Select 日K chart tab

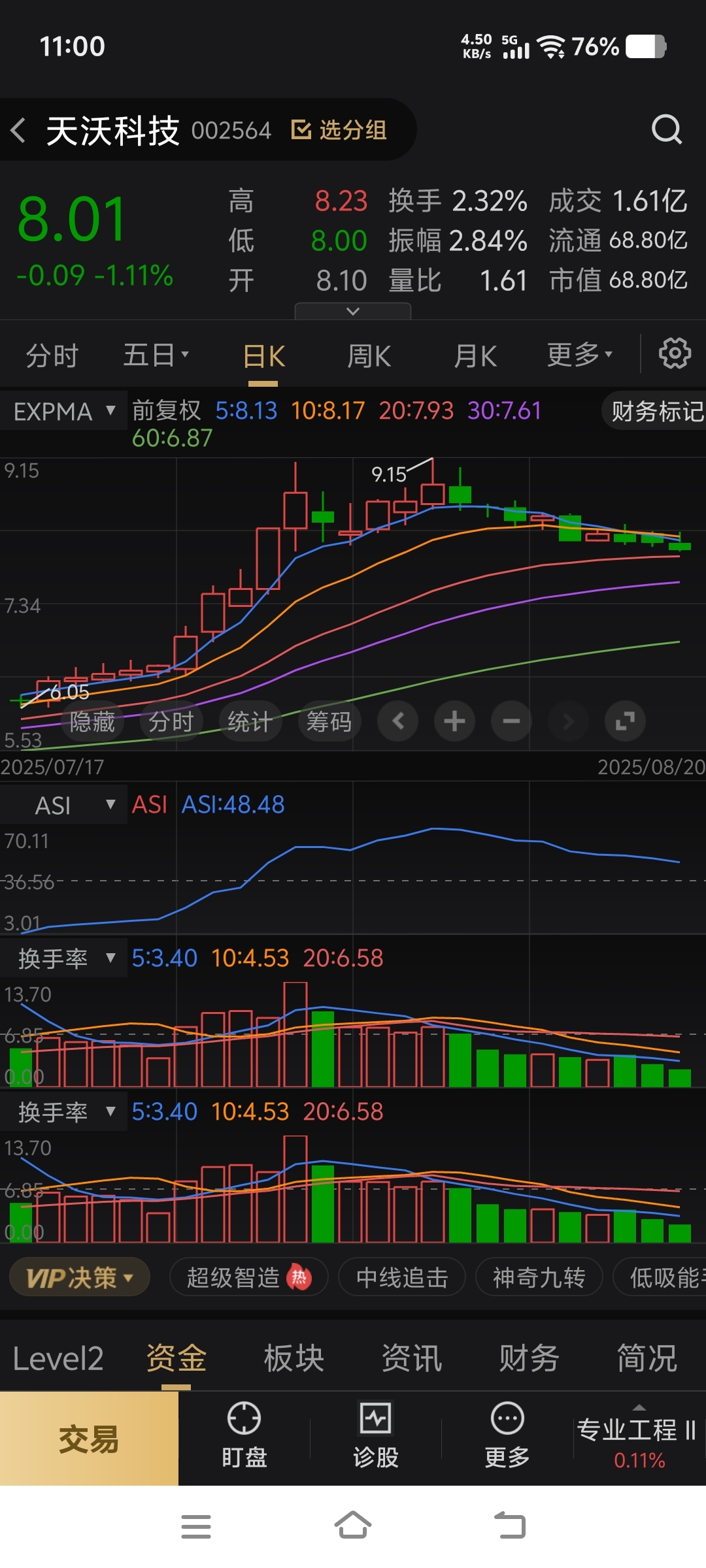point(264,357)
